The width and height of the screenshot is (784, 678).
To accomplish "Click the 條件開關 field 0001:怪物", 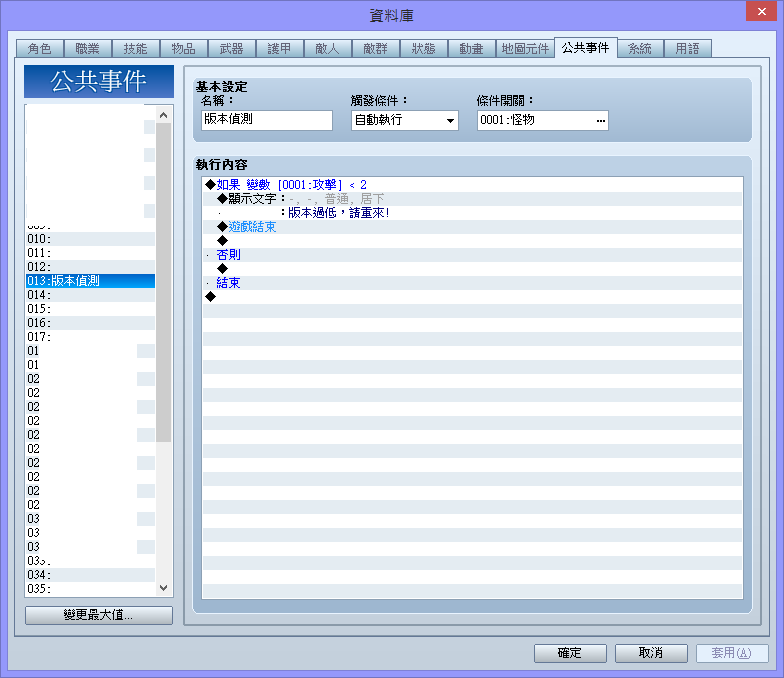I will pos(543,120).
